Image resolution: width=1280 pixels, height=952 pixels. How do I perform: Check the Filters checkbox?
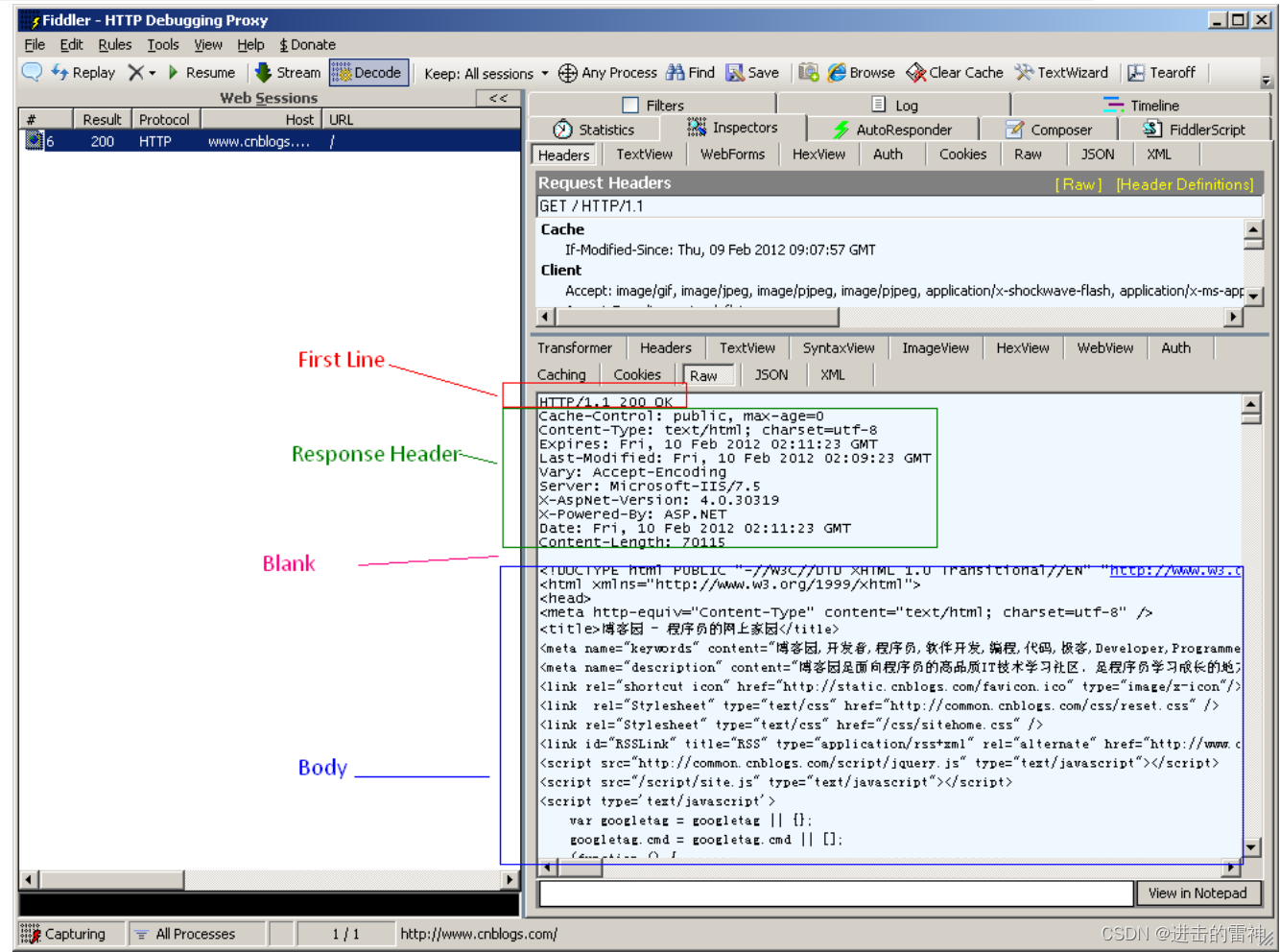pyautogui.click(x=630, y=104)
